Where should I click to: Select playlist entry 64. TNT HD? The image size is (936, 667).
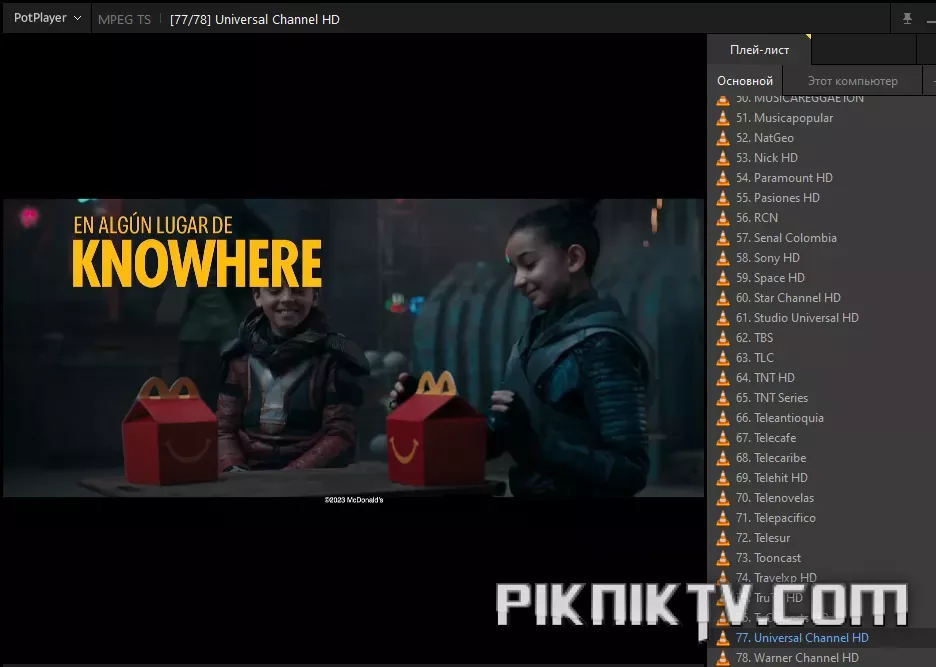click(821, 378)
